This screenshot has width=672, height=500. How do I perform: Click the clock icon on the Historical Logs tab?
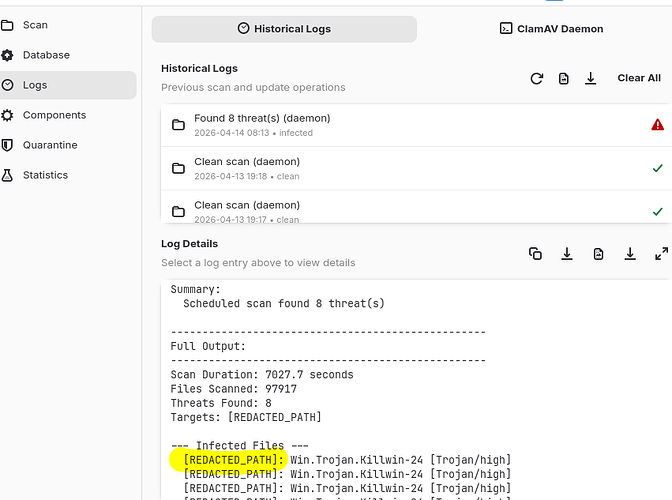243,29
